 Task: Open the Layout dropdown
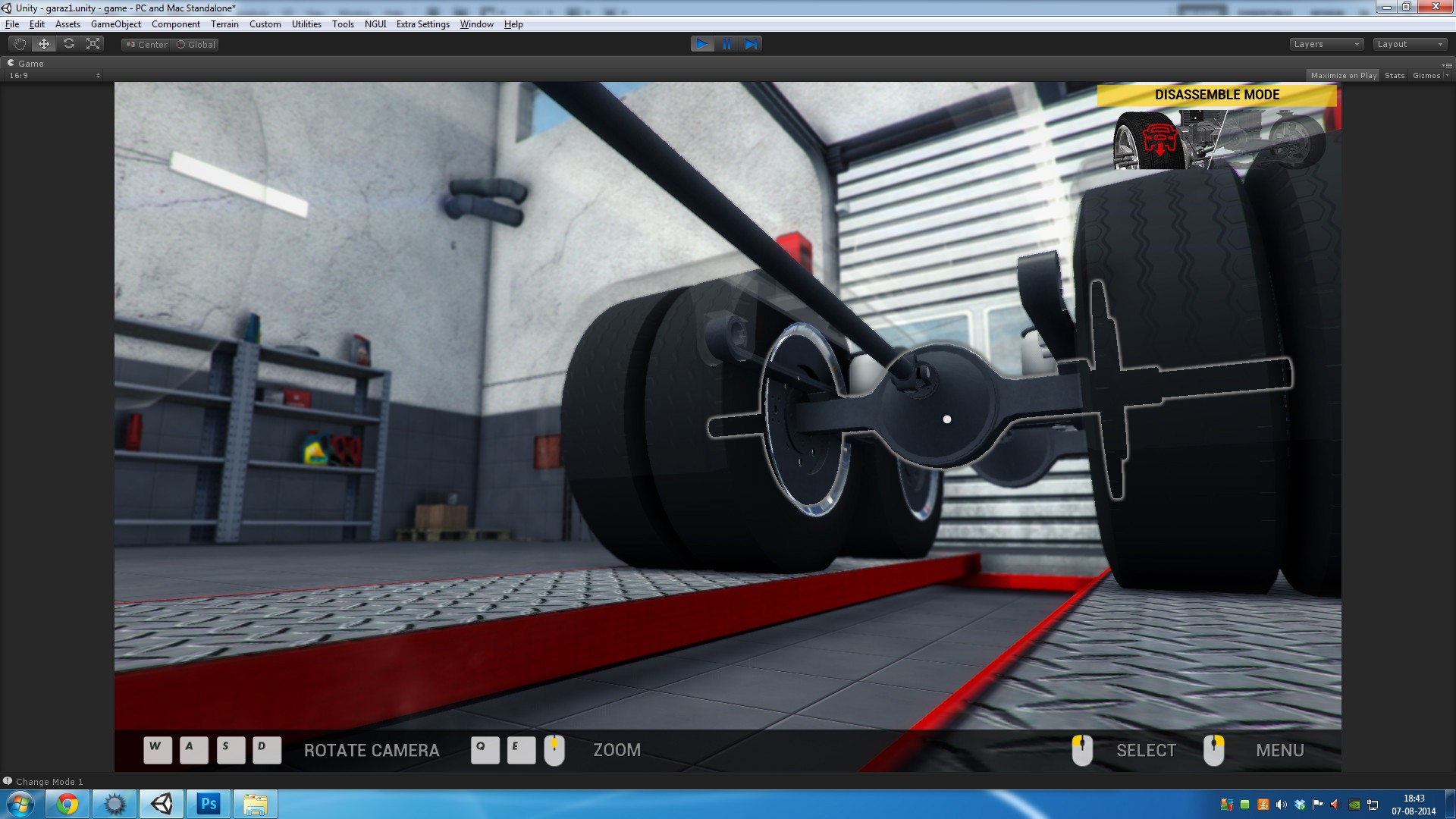1410,44
